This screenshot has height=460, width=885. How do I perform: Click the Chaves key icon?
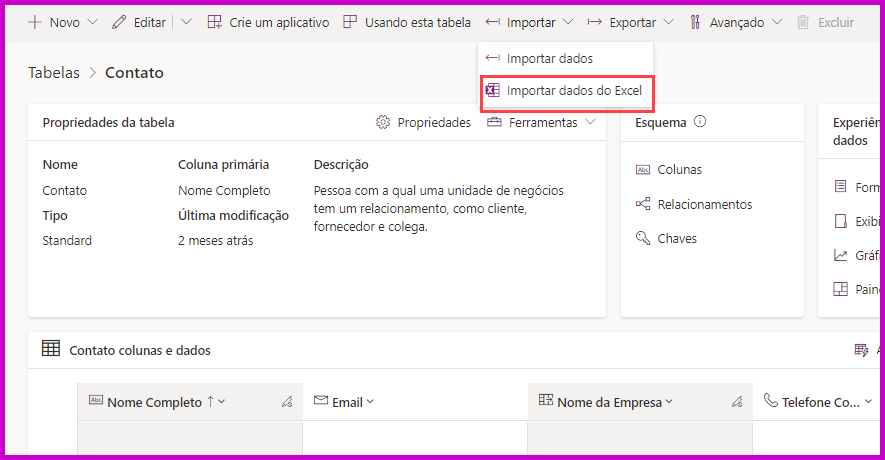[643, 238]
